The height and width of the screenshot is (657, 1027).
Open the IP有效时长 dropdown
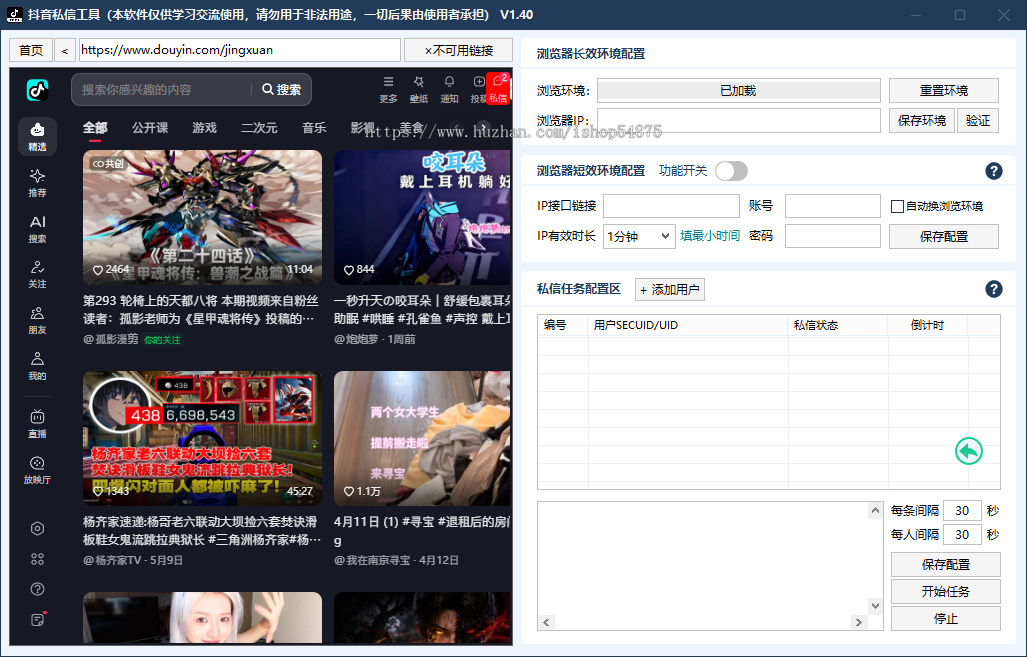pos(639,236)
